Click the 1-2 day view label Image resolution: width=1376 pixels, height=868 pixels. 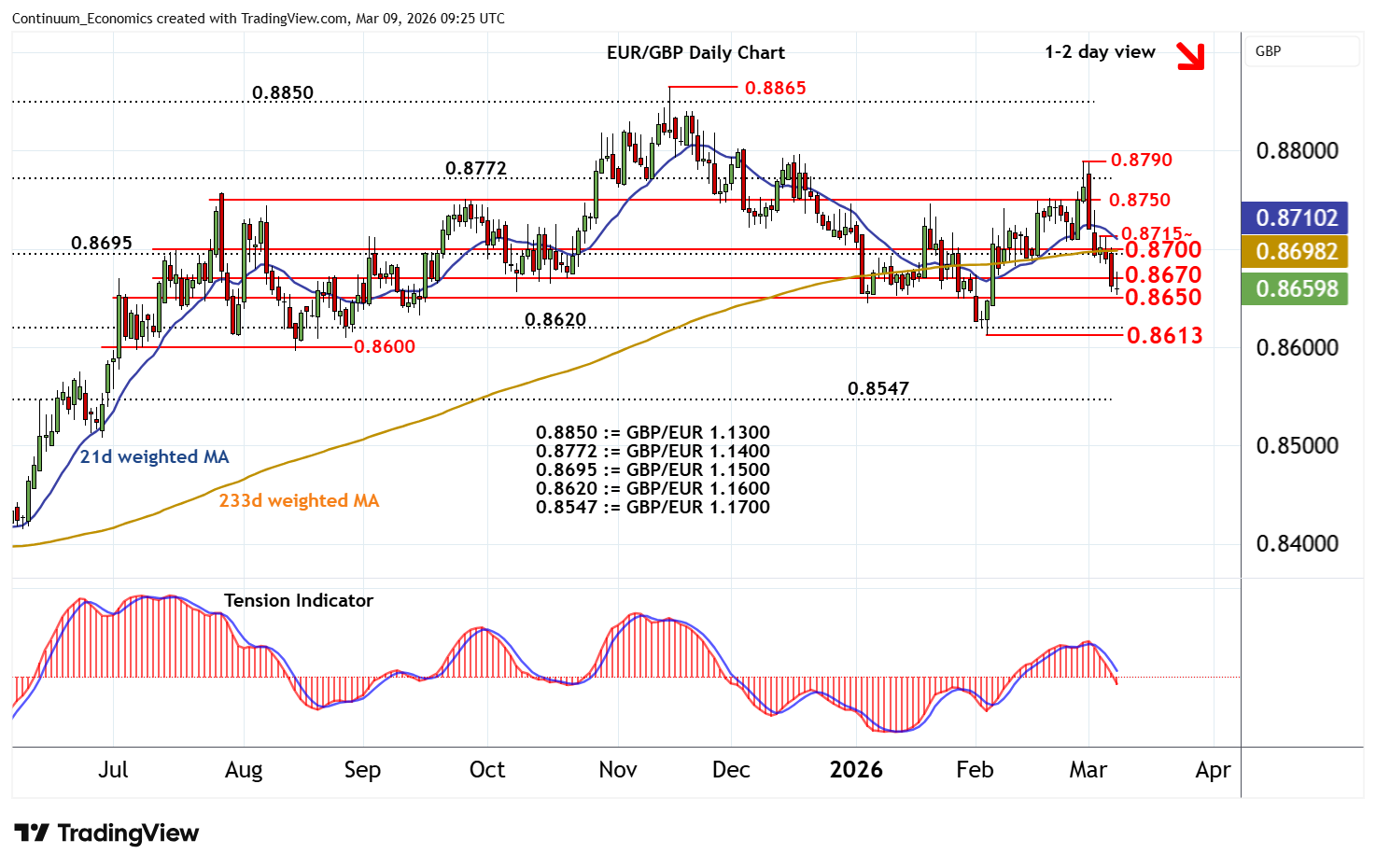click(x=1100, y=52)
